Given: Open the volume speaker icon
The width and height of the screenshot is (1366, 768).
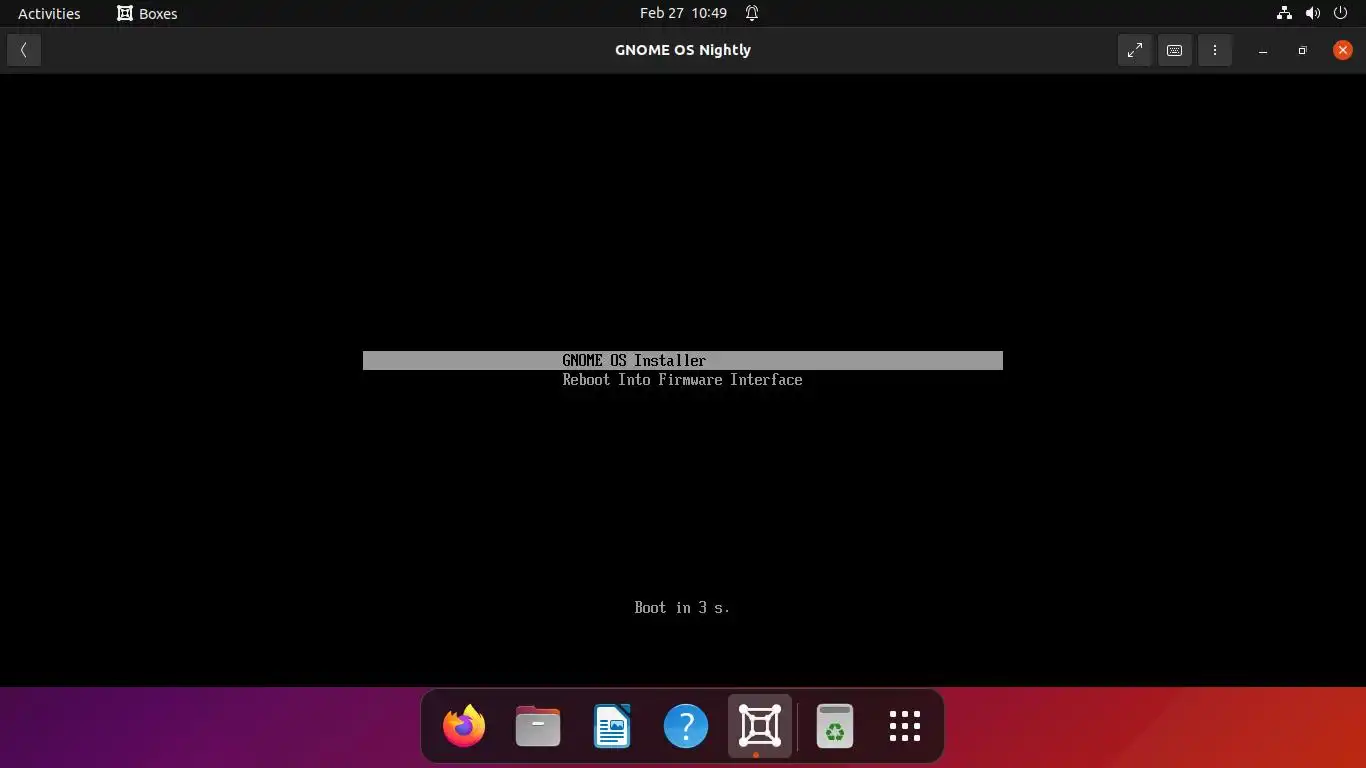Looking at the screenshot, I should point(1313,13).
